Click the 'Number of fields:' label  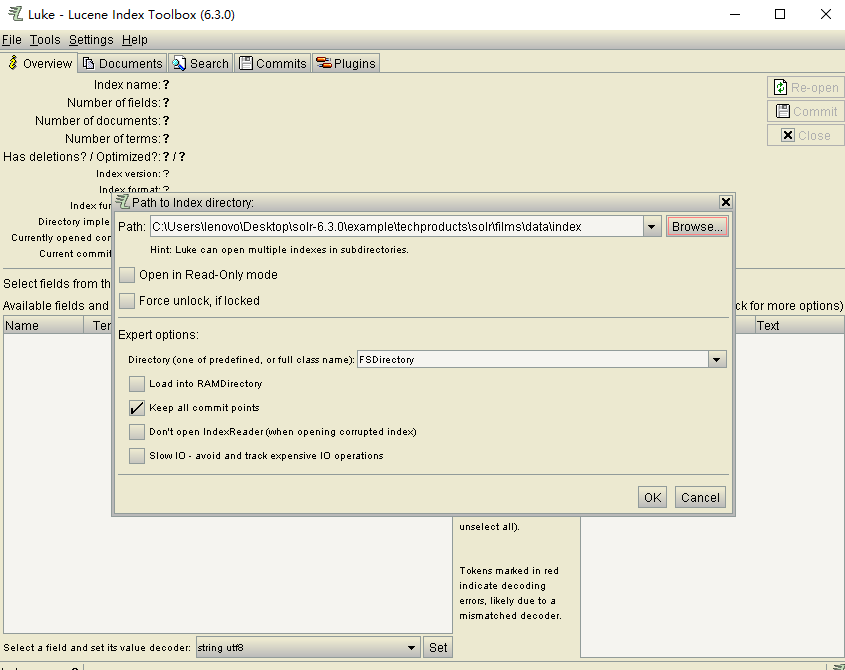pyautogui.click(x=114, y=102)
